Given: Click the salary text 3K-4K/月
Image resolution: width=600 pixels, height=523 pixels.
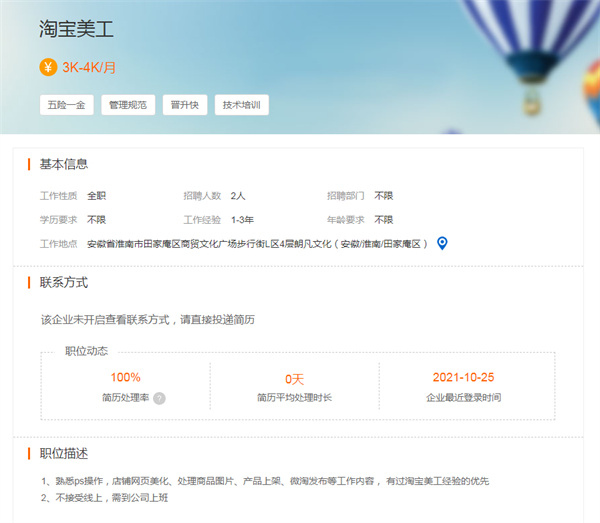Looking at the screenshot, I should [x=89, y=67].
